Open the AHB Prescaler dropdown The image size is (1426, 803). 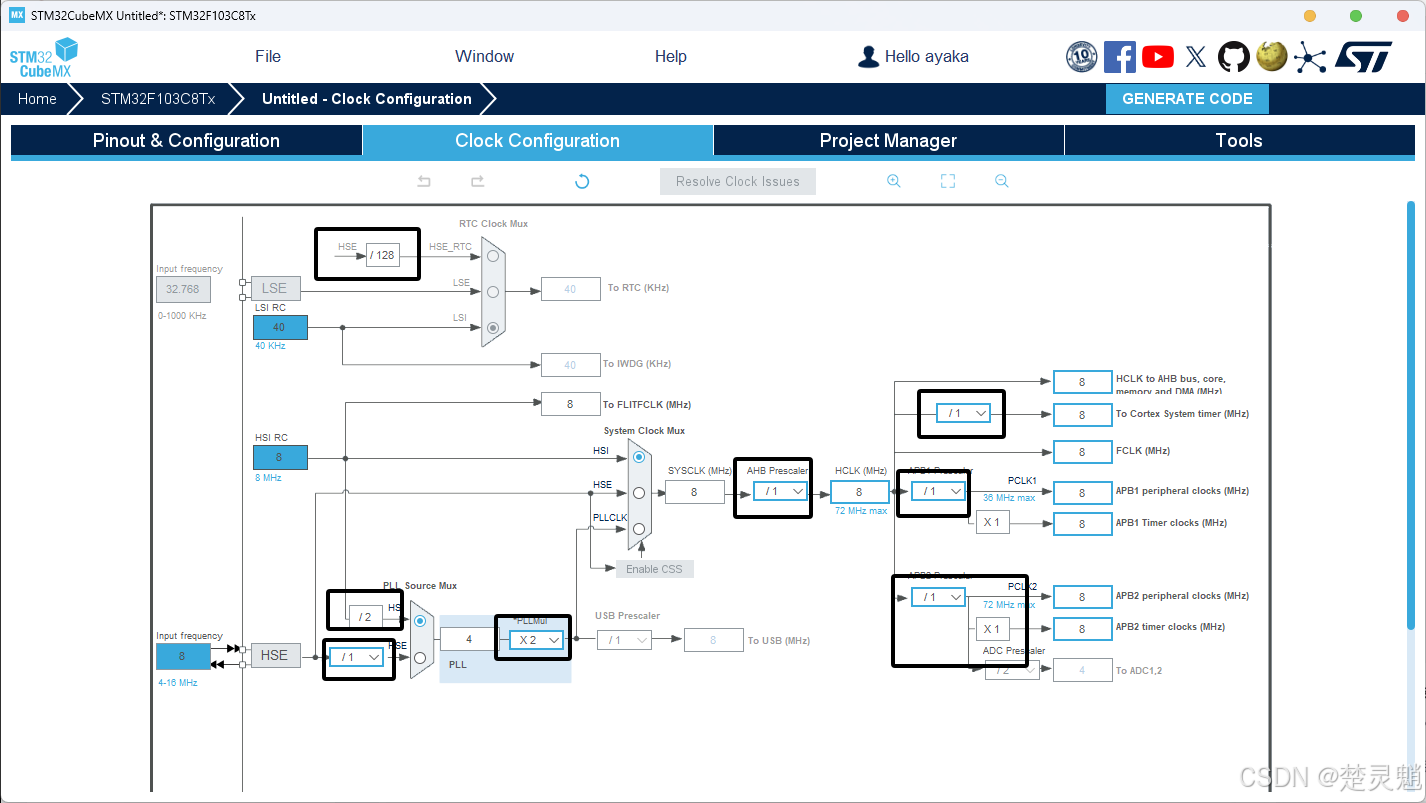click(780, 491)
